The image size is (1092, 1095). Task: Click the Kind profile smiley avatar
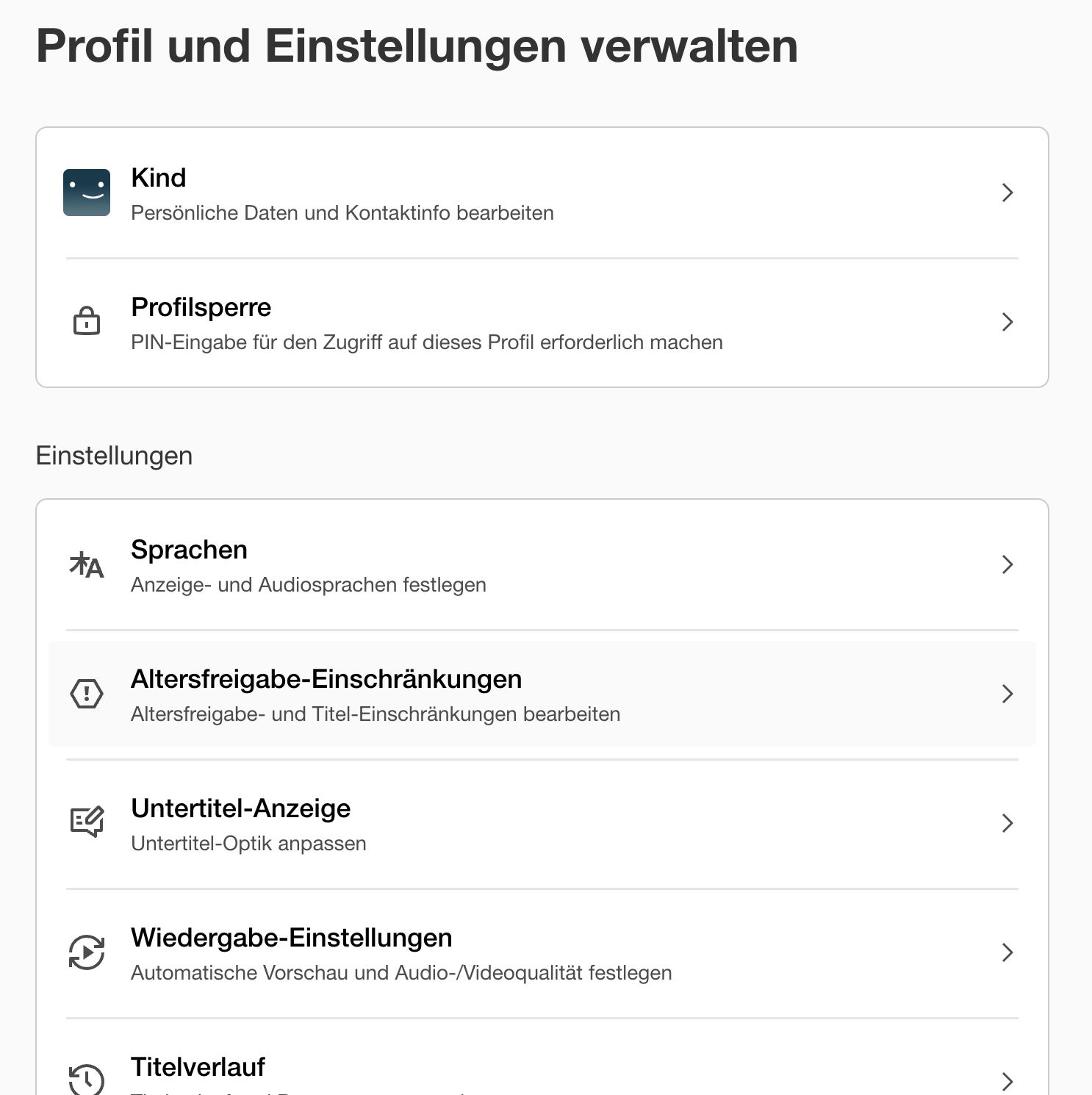click(87, 193)
